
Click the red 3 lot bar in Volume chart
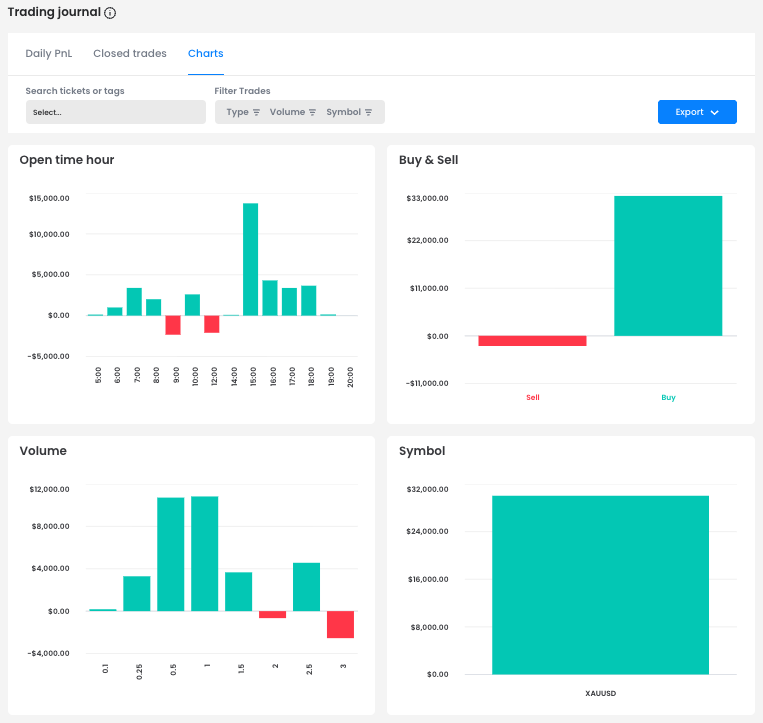click(x=340, y=624)
